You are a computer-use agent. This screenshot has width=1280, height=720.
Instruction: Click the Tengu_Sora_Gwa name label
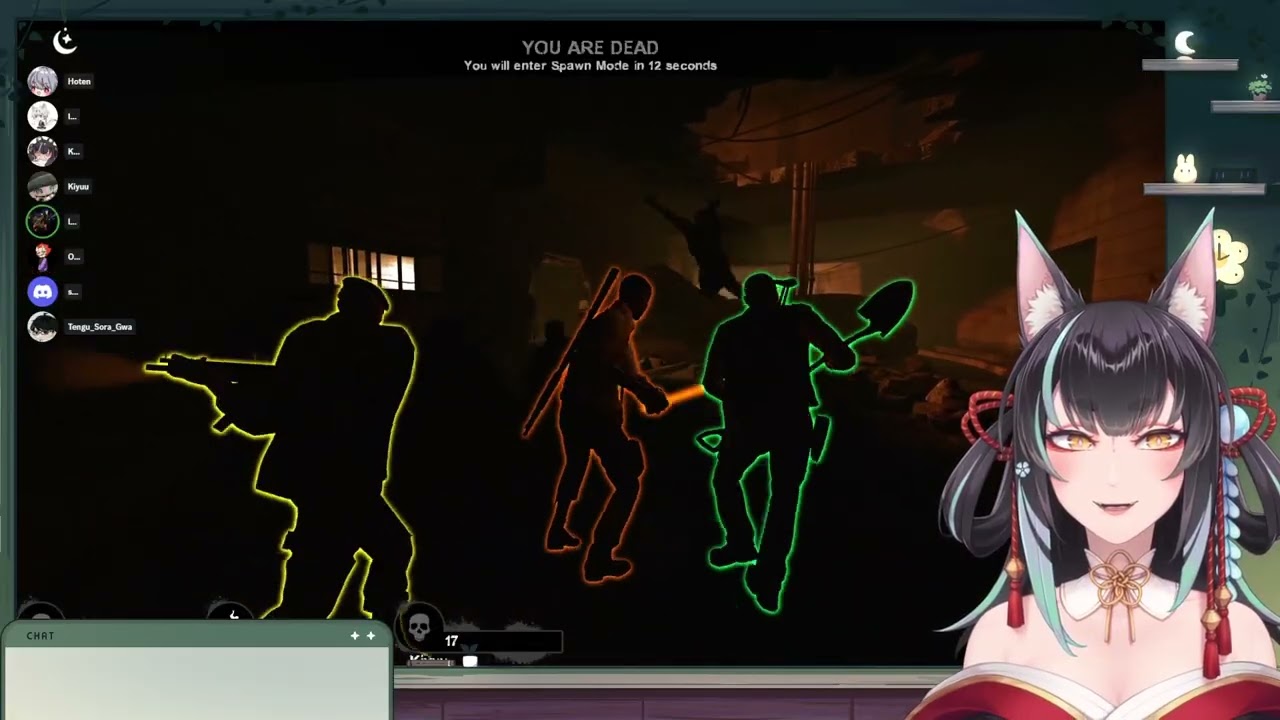100,326
